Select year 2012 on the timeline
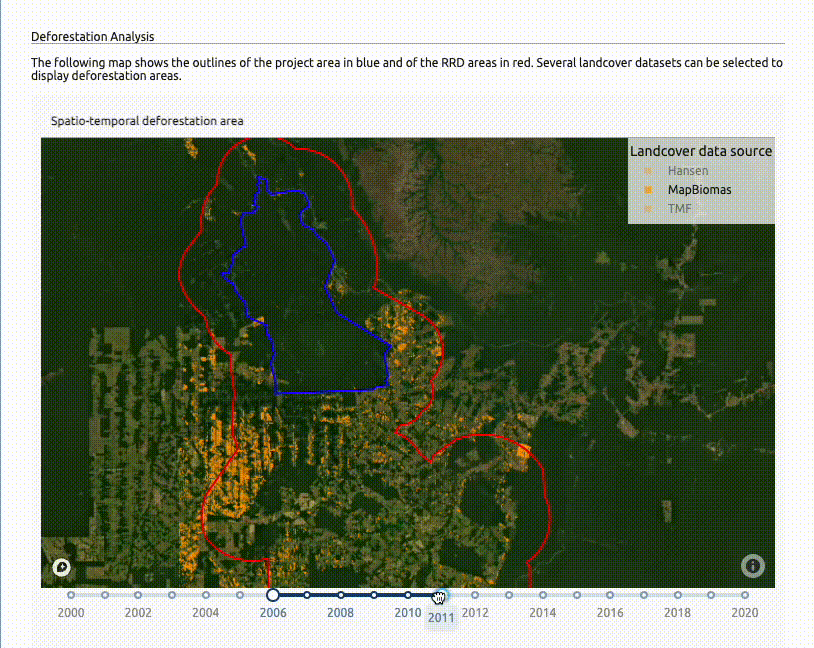 475,595
